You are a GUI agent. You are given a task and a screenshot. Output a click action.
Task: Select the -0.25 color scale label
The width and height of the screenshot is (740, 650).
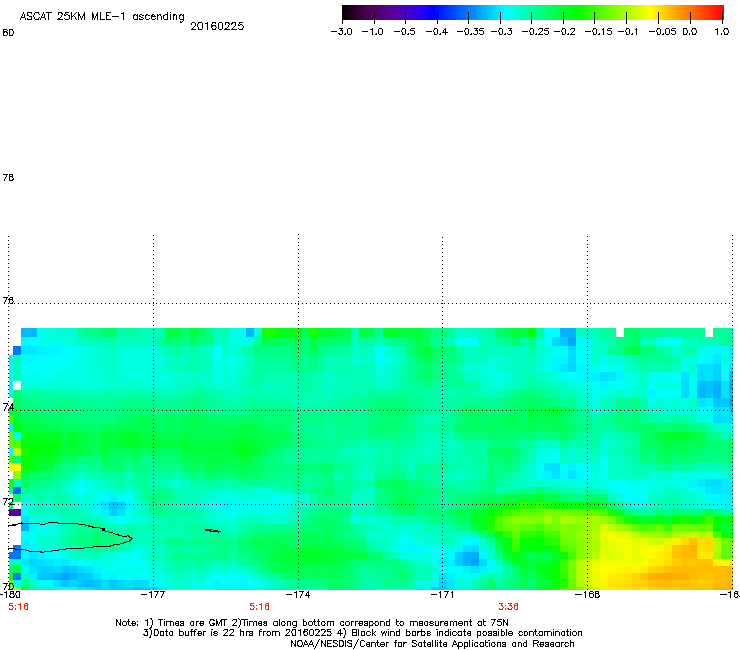pos(536,32)
